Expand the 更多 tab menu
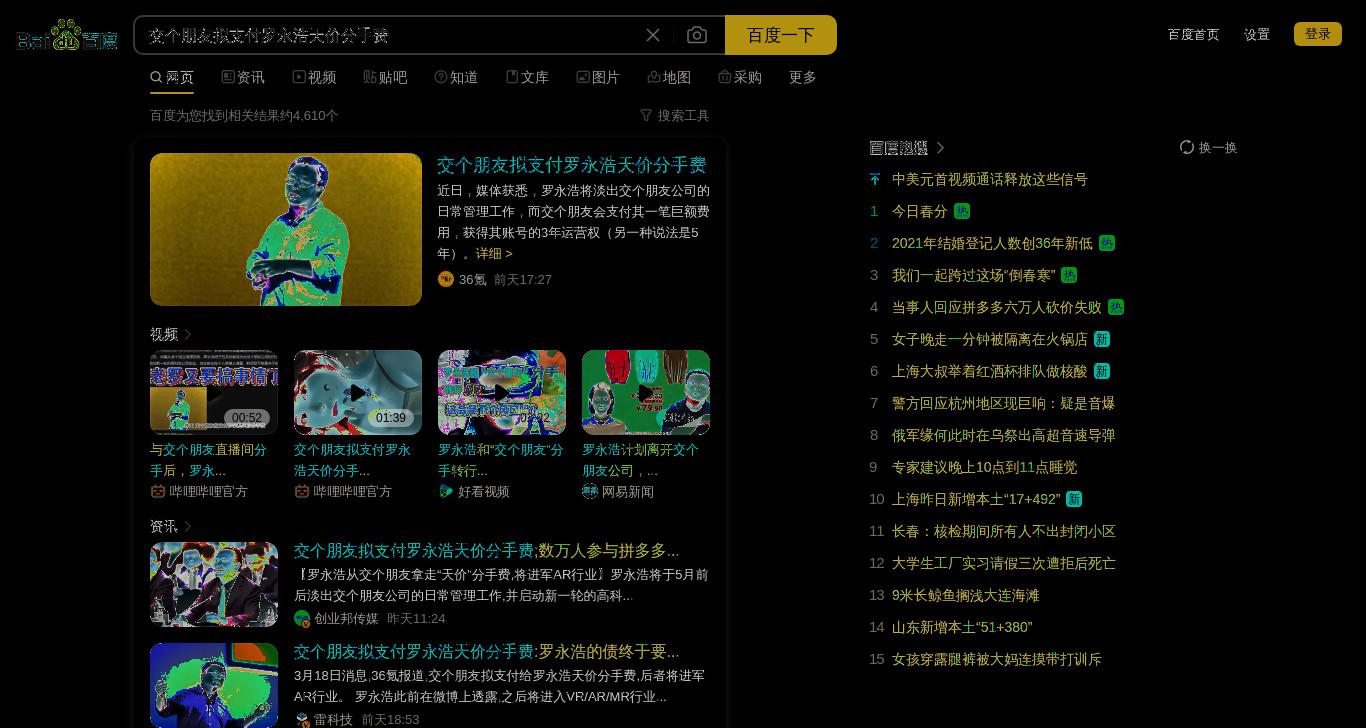This screenshot has width=1366, height=728. [803, 77]
